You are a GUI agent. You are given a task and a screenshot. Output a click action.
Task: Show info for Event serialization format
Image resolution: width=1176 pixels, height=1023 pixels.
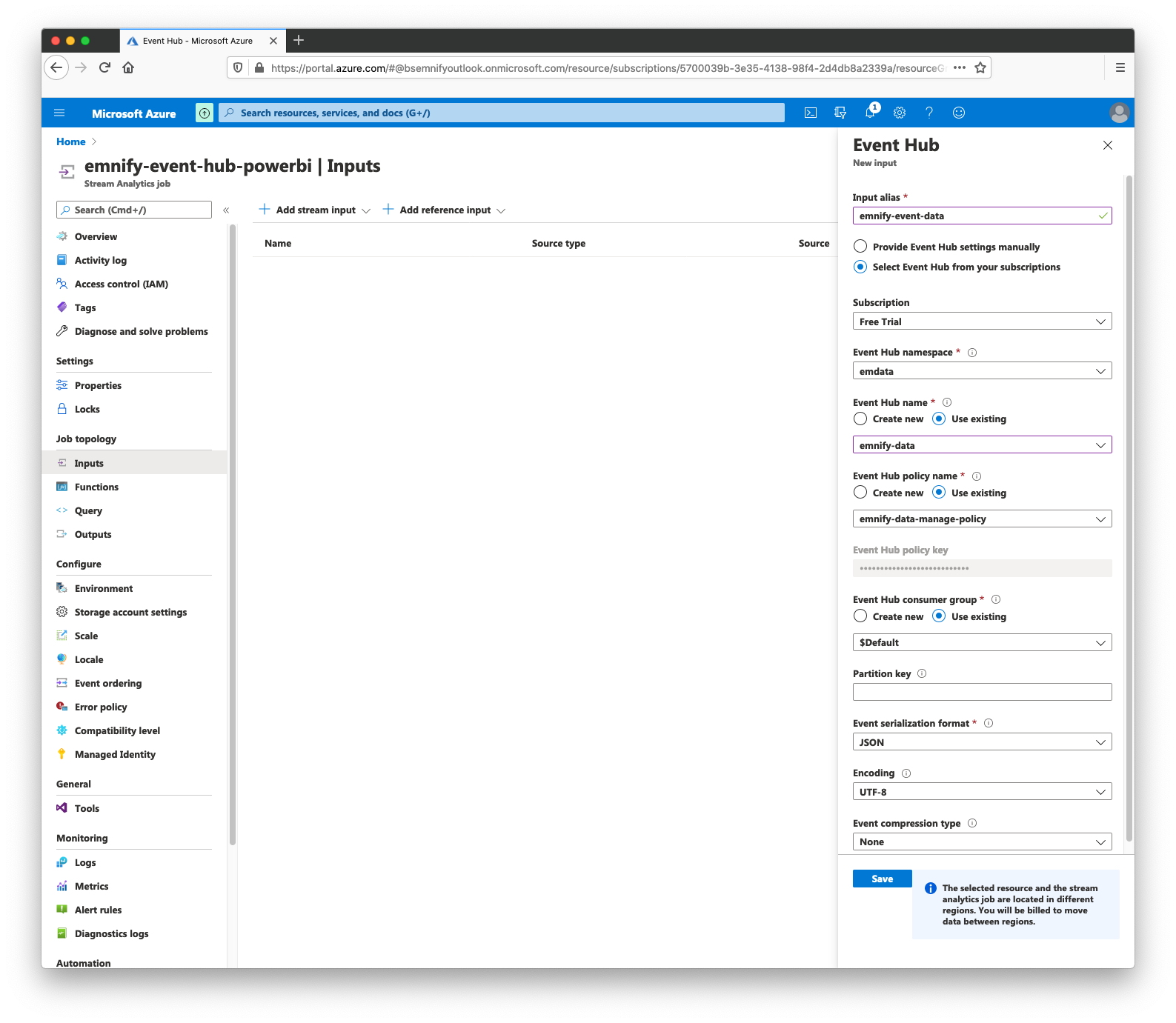tap(989, 724)
